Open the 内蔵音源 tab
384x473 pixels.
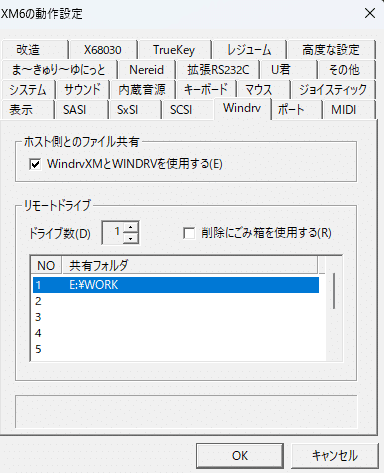click(142, 90)
